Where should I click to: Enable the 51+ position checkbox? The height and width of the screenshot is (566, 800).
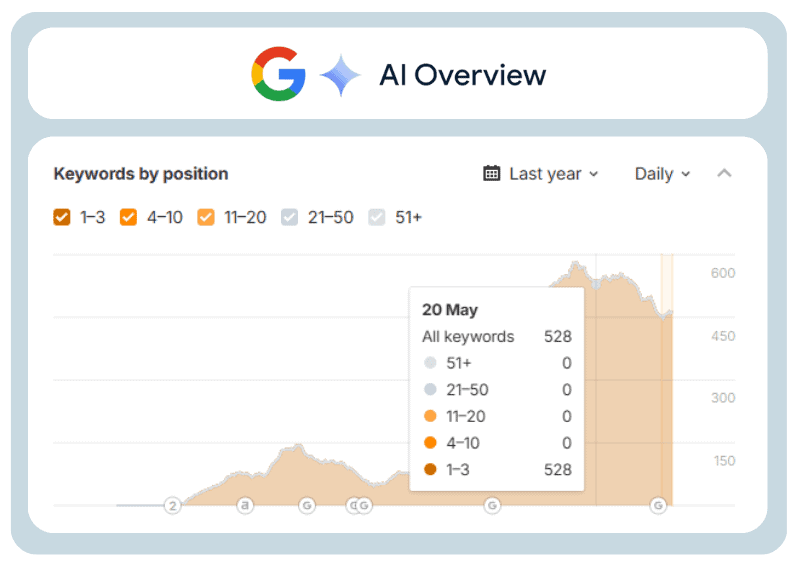point(377,217)
